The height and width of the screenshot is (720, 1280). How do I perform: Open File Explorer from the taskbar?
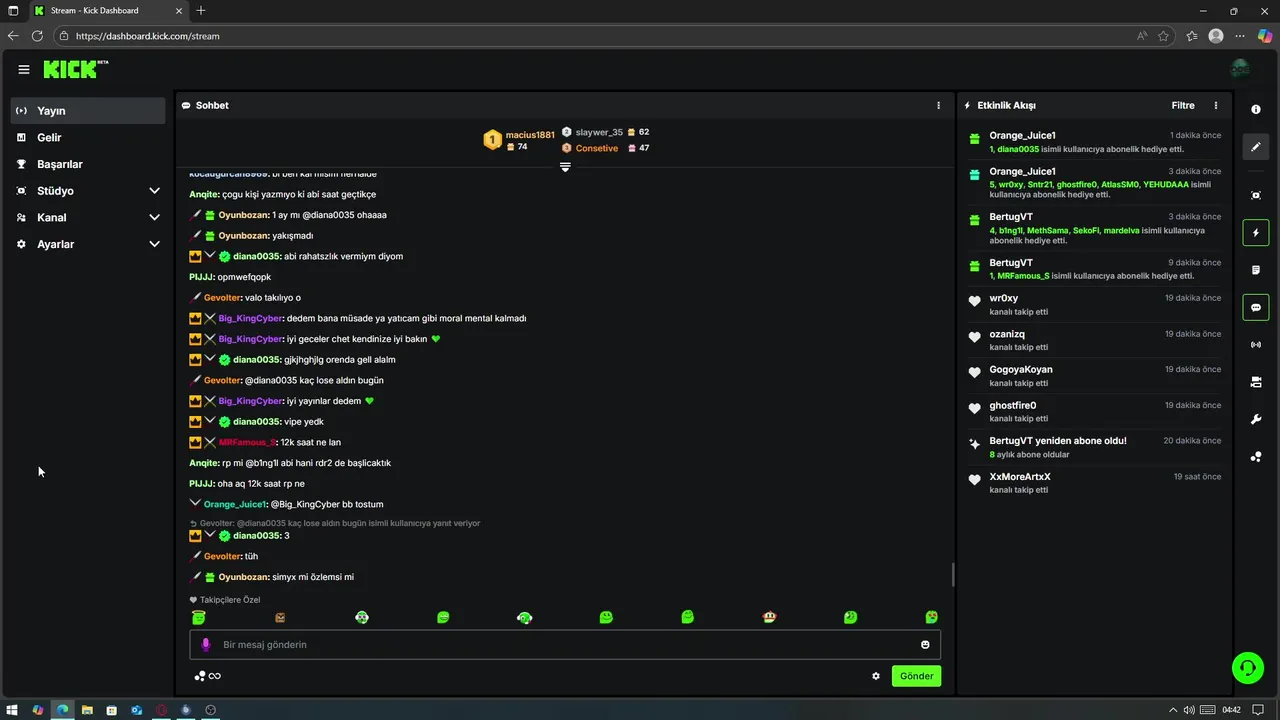coord(87,710)
